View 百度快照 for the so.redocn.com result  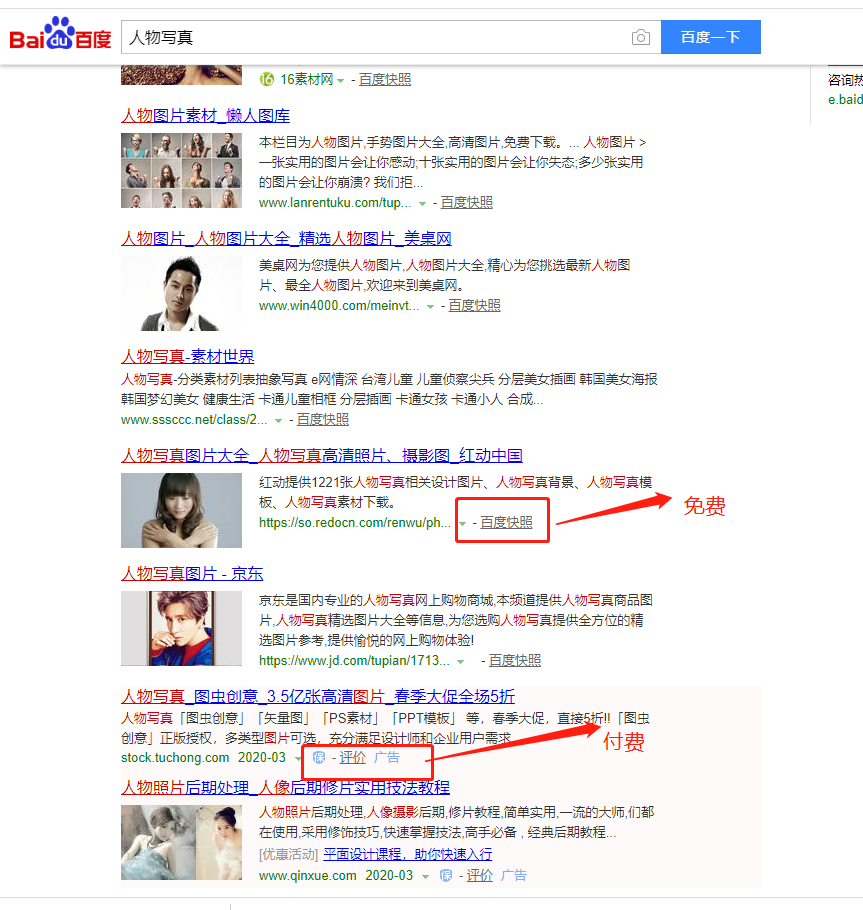pyautogui.click(x=506, y=522)
